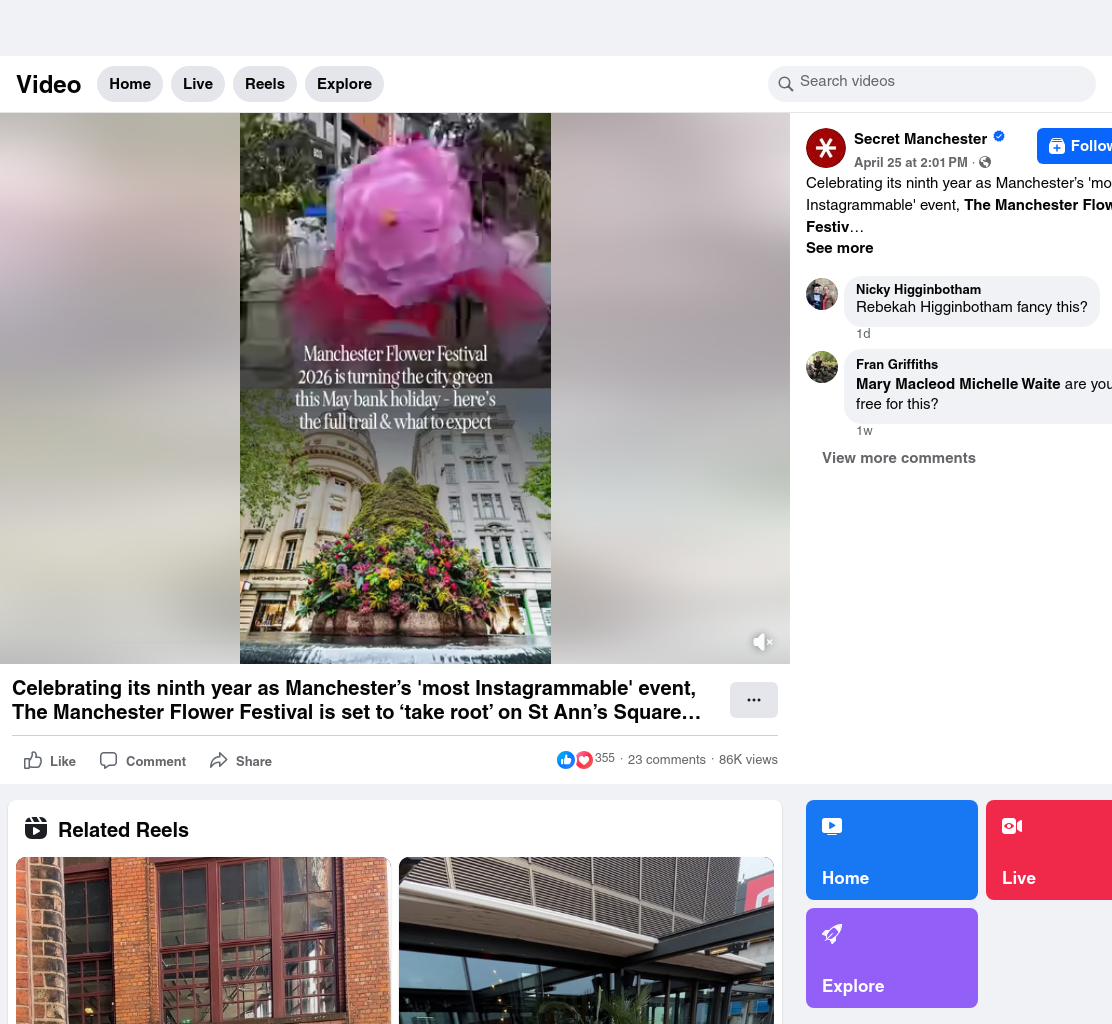1112x1024 pixels.
Task: Click the Search videos field
Action: tap(931, 84)
